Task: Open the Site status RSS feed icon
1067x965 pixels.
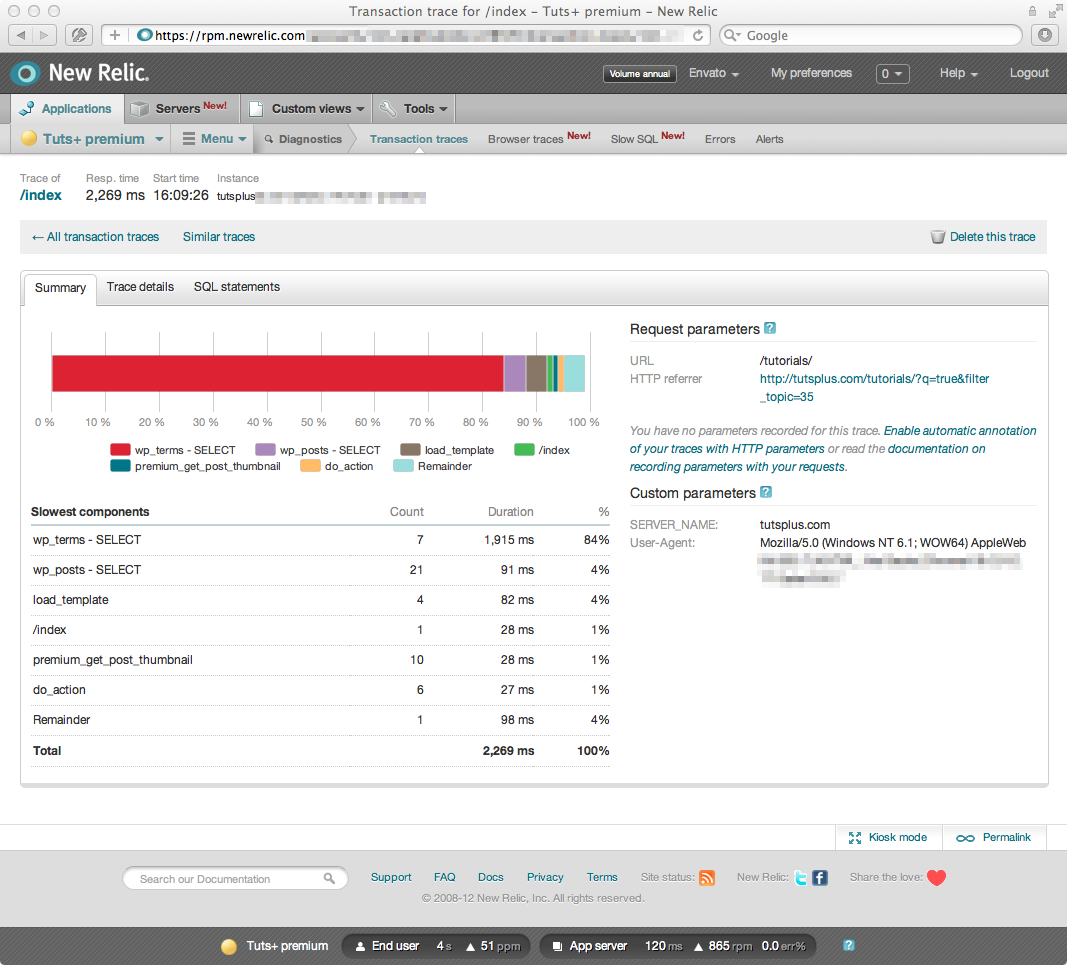Action: click(707, 878)
